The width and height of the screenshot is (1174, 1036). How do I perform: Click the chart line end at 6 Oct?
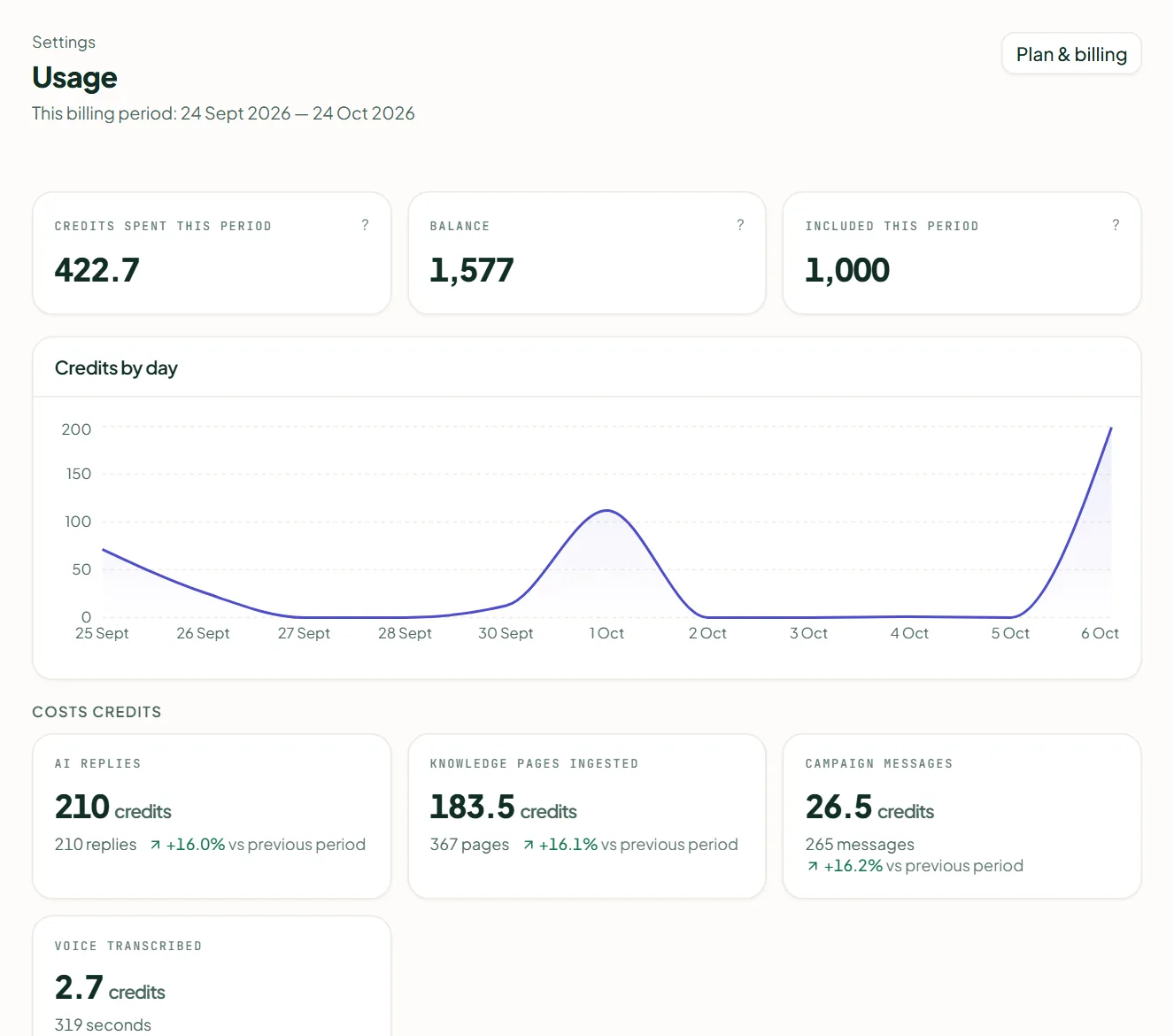click(x=1111, y=429)
